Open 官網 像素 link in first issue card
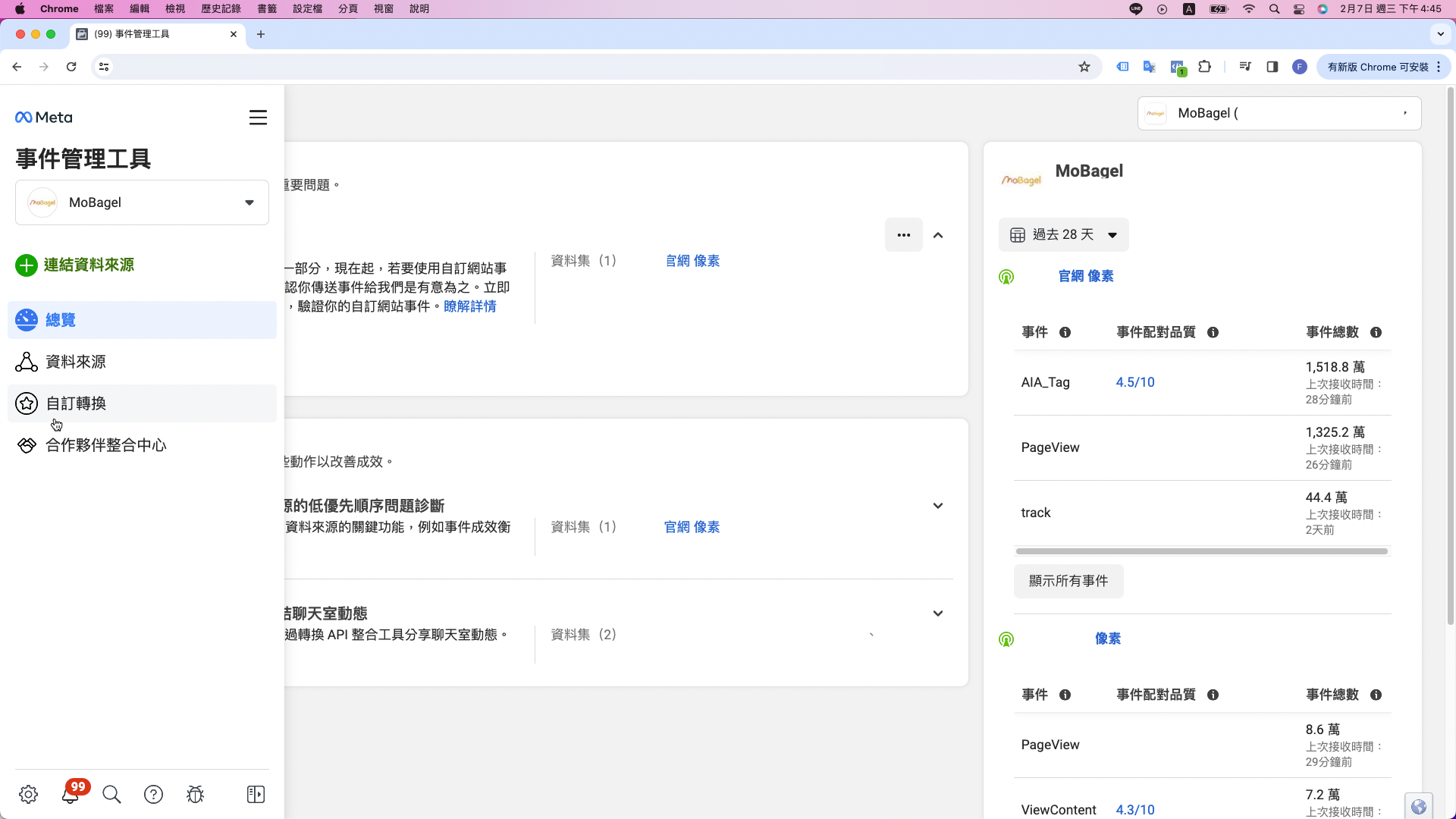The height and width of the screenshot is (819, 1456). (692, 261)
